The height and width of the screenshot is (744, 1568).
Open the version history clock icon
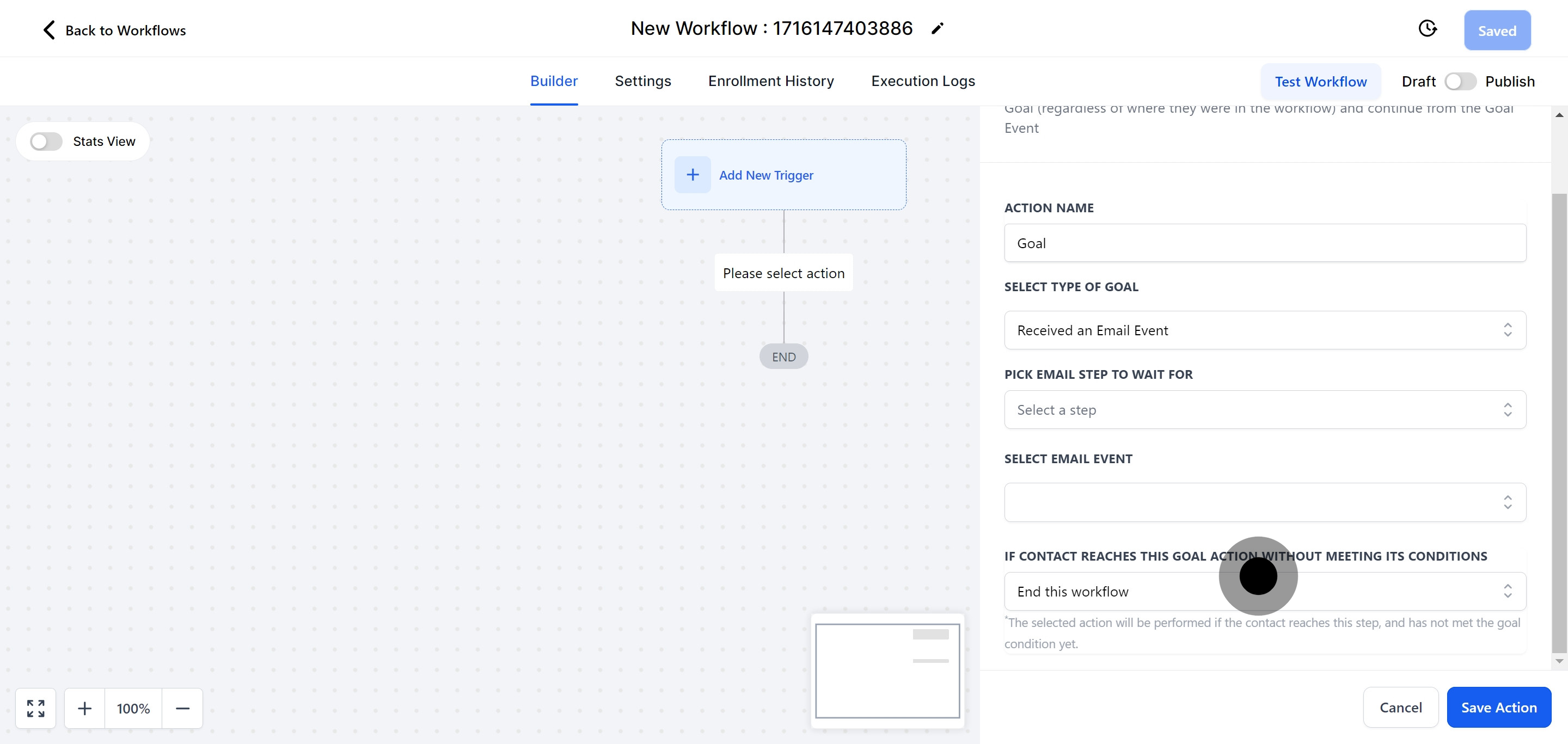tap(1427, 29)
